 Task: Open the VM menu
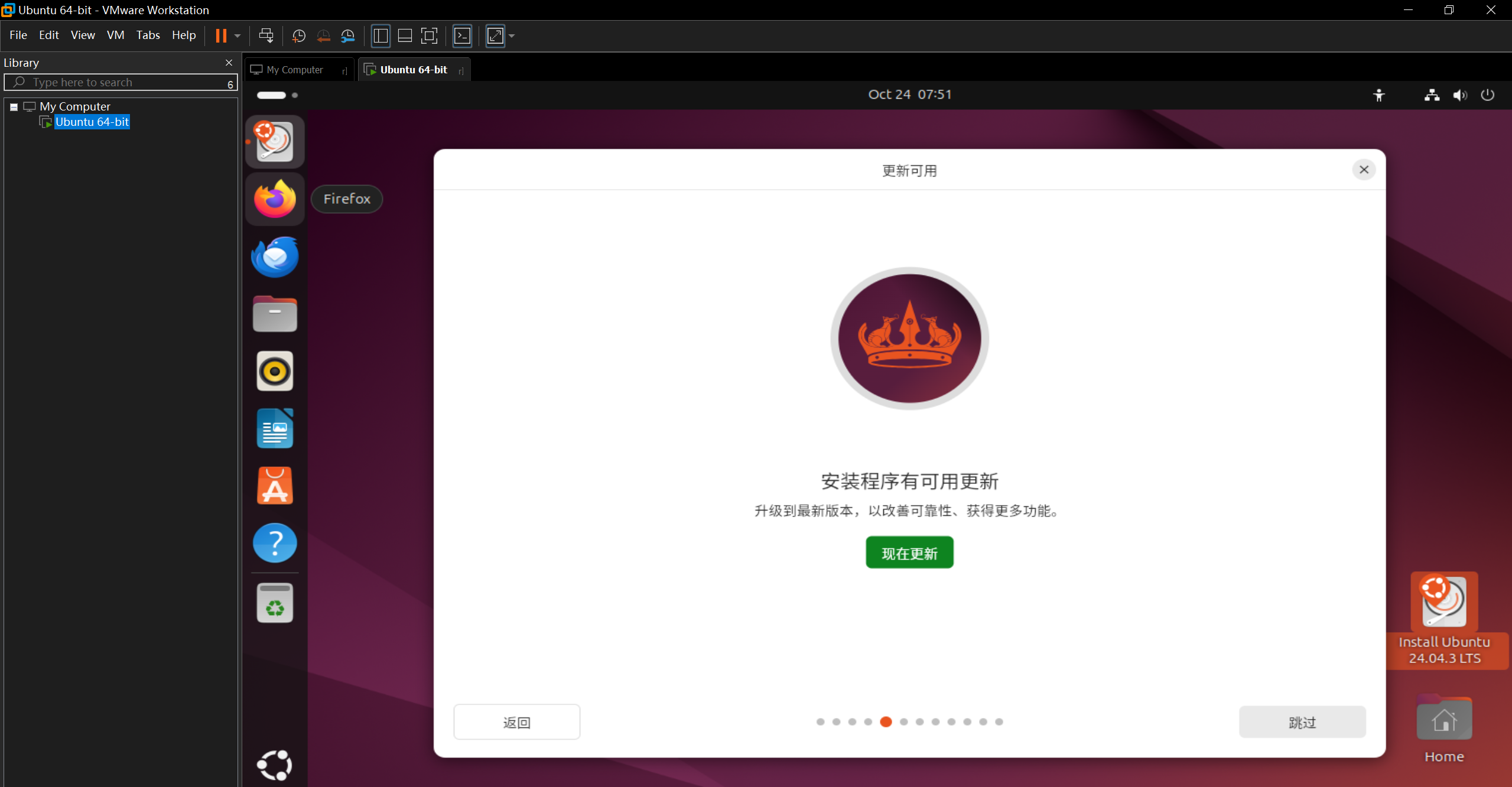coord(115,35)
